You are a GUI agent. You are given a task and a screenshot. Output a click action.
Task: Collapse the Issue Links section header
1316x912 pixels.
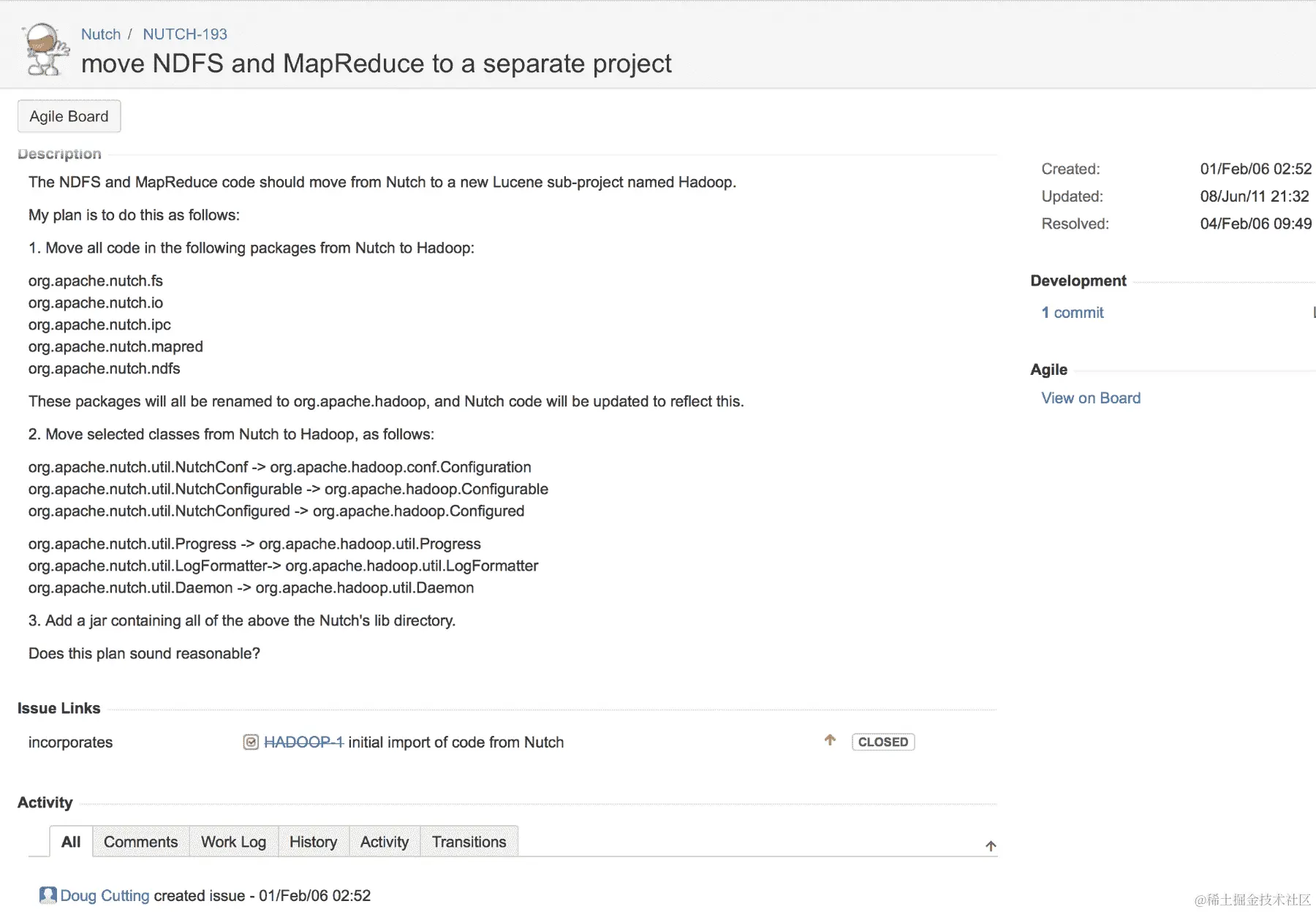(58, 708)
